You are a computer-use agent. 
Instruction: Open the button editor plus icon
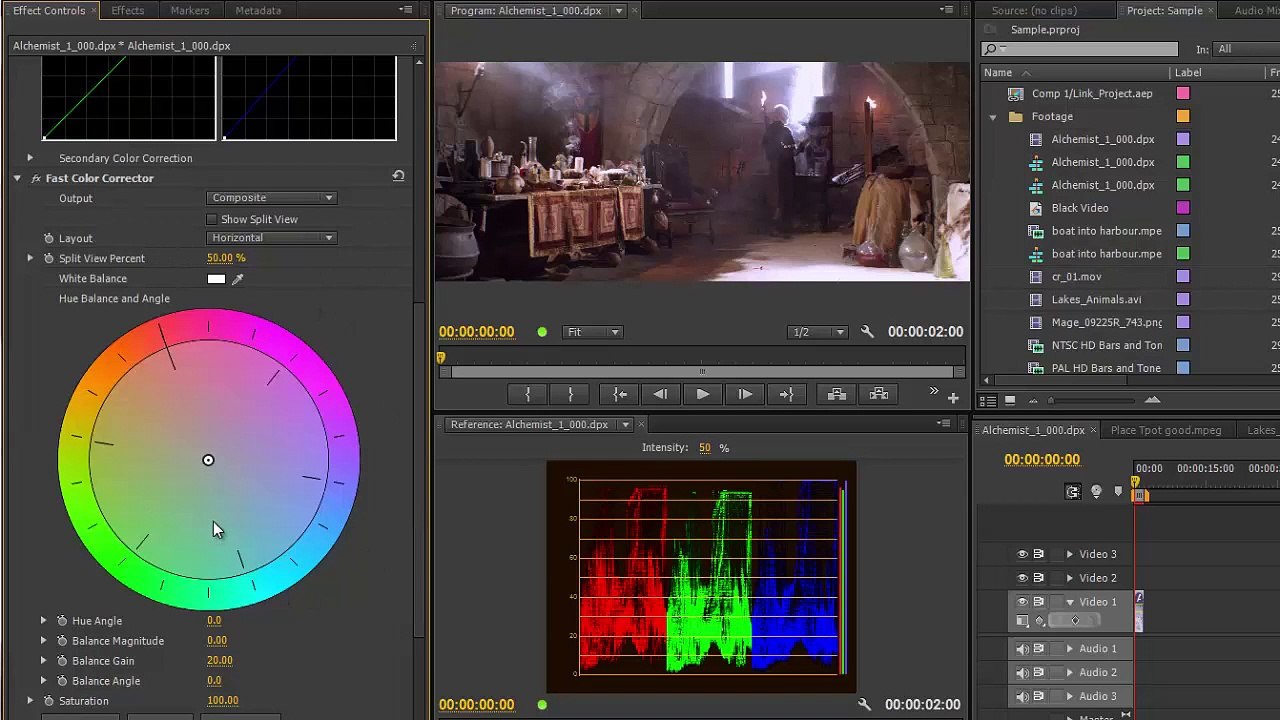[x=953, y=398]
